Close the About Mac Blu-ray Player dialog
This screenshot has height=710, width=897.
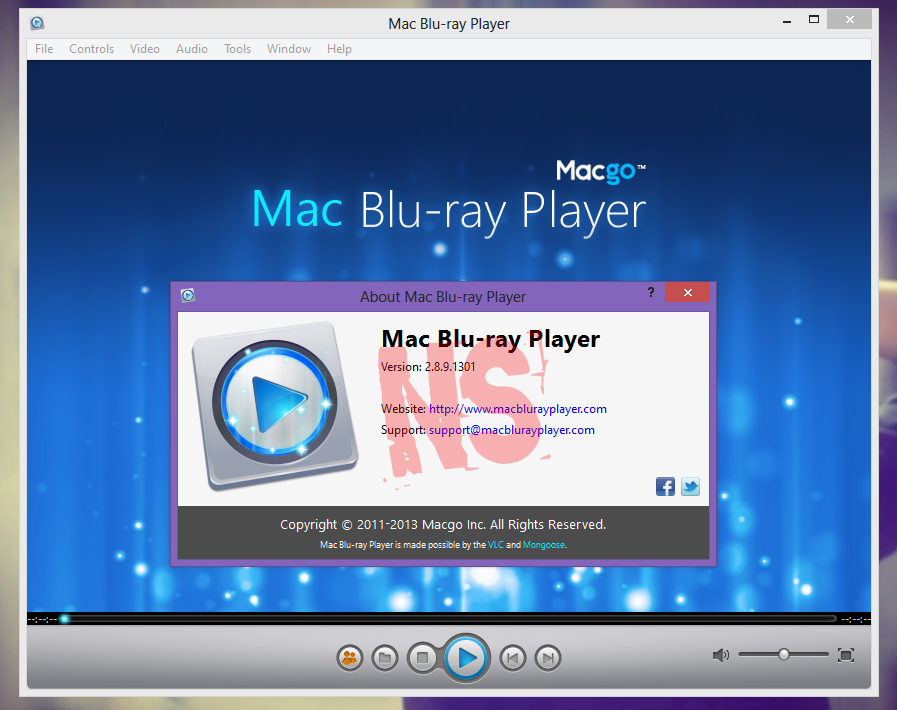coord(688,292)
